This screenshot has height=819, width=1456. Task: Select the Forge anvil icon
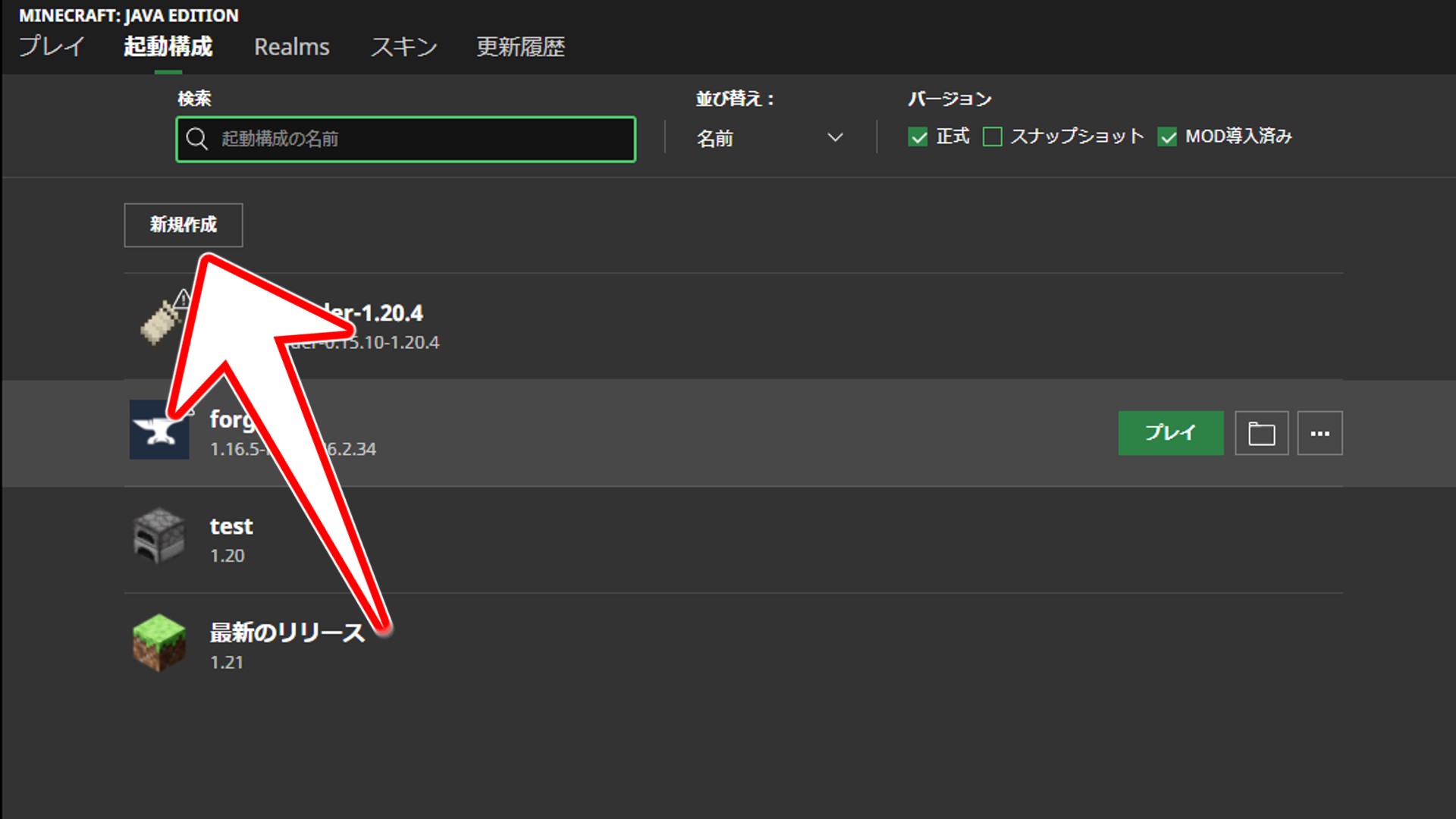pos(158,429)
